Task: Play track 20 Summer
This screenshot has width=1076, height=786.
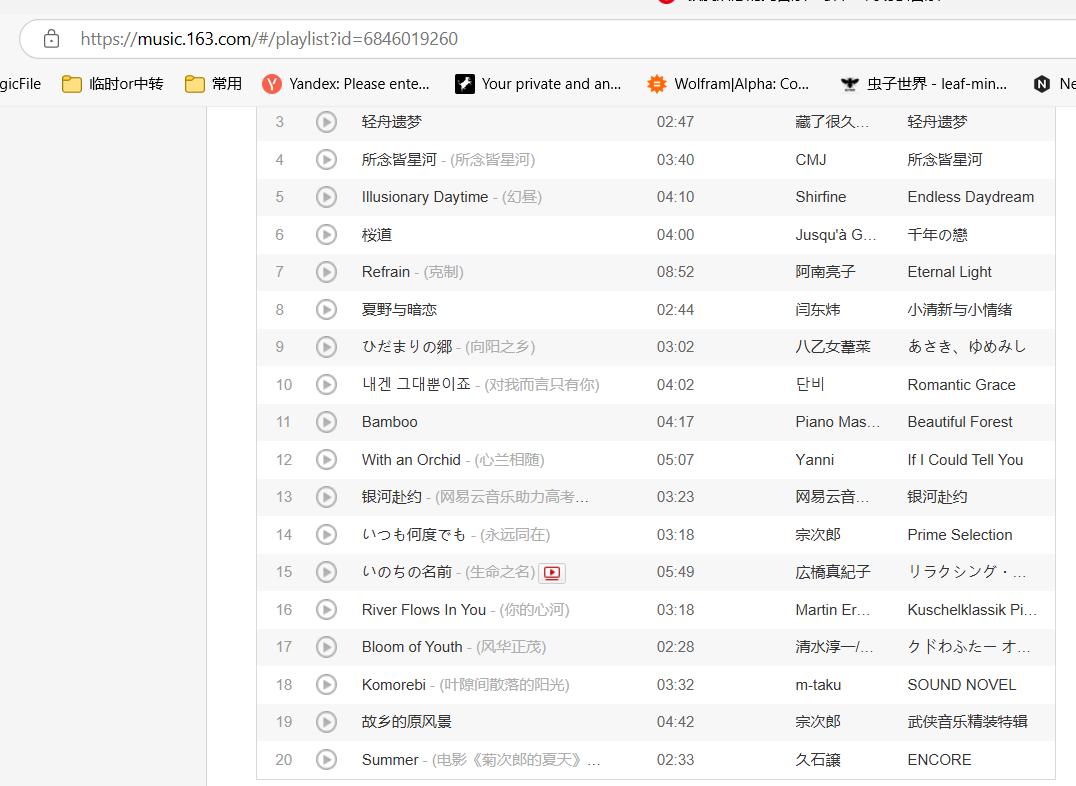Action: [326, 759]
